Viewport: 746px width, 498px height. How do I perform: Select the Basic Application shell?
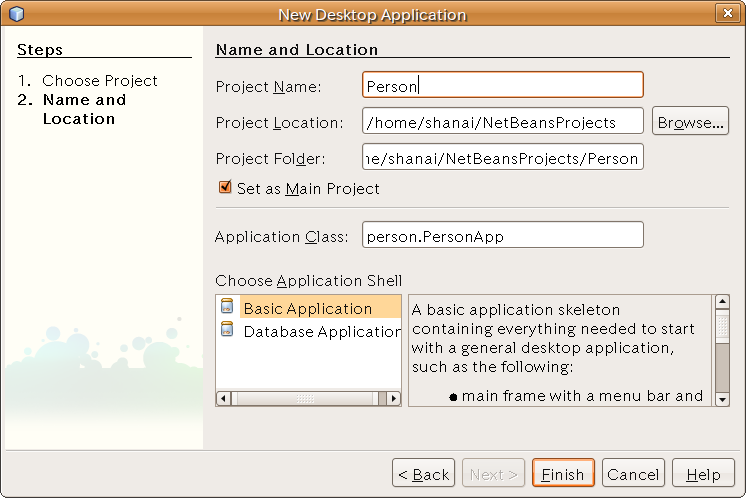(307, 308)
